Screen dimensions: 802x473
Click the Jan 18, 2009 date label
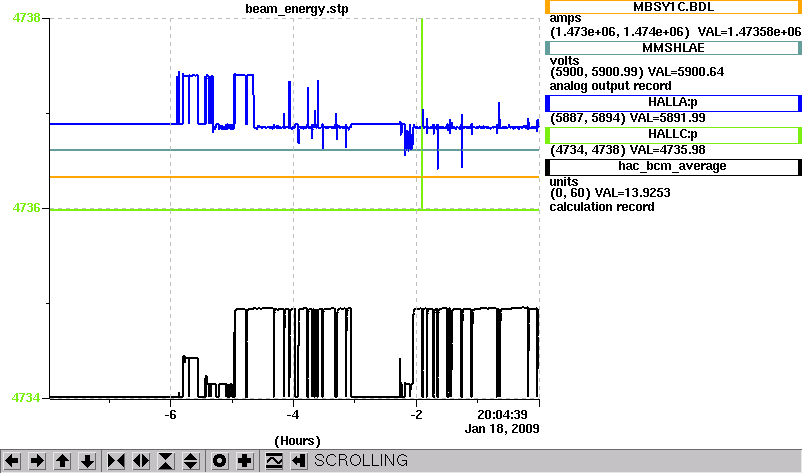tap(502, 429)
